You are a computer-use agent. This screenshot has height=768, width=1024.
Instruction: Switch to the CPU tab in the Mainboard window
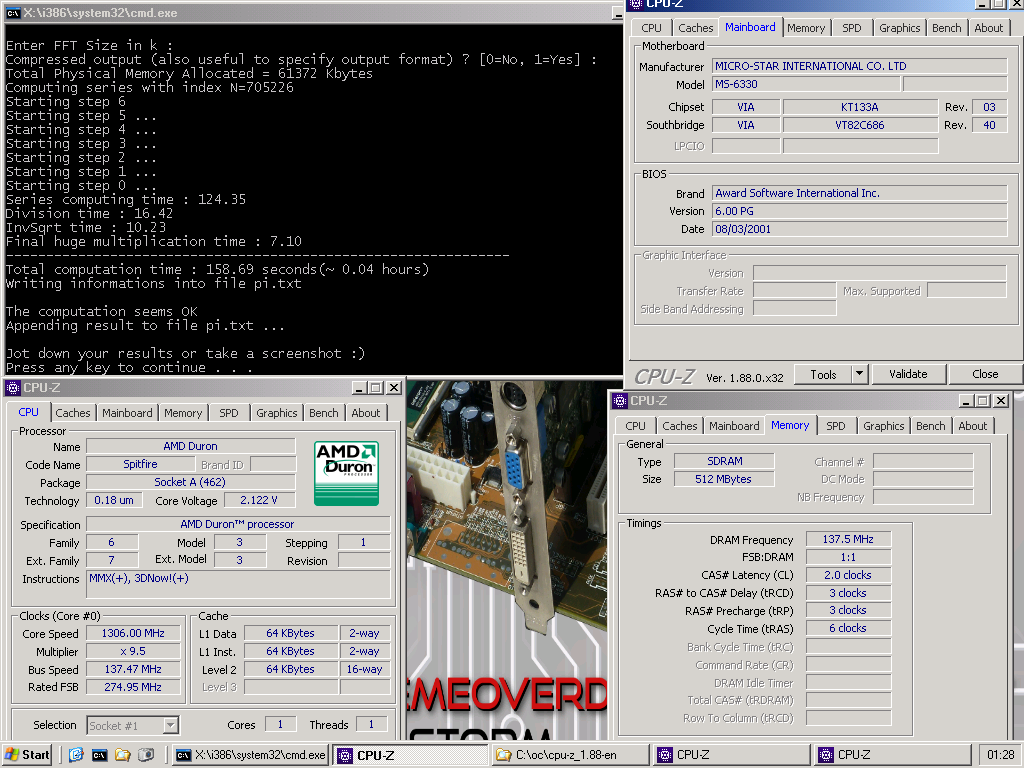[x=651, y=28]
